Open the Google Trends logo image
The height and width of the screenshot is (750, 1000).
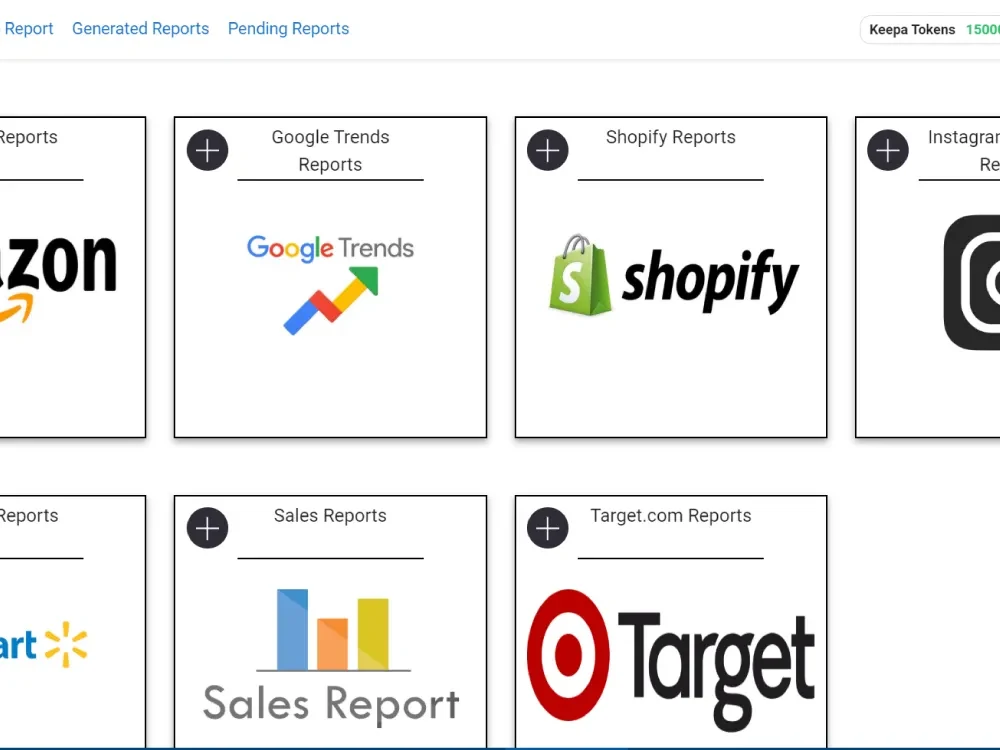point(330,284)
